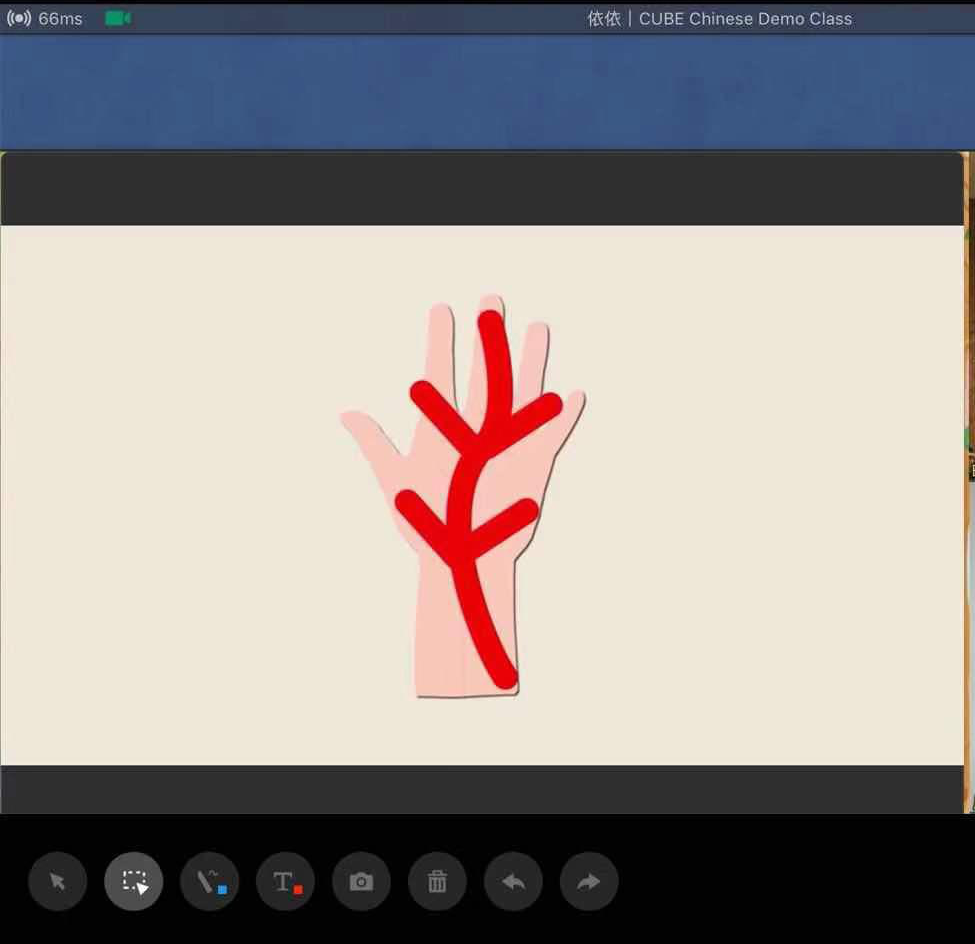This screenshot has height=944, width=975.
Task: Take a snapshot with the camera button
Action: pos(361,881)
